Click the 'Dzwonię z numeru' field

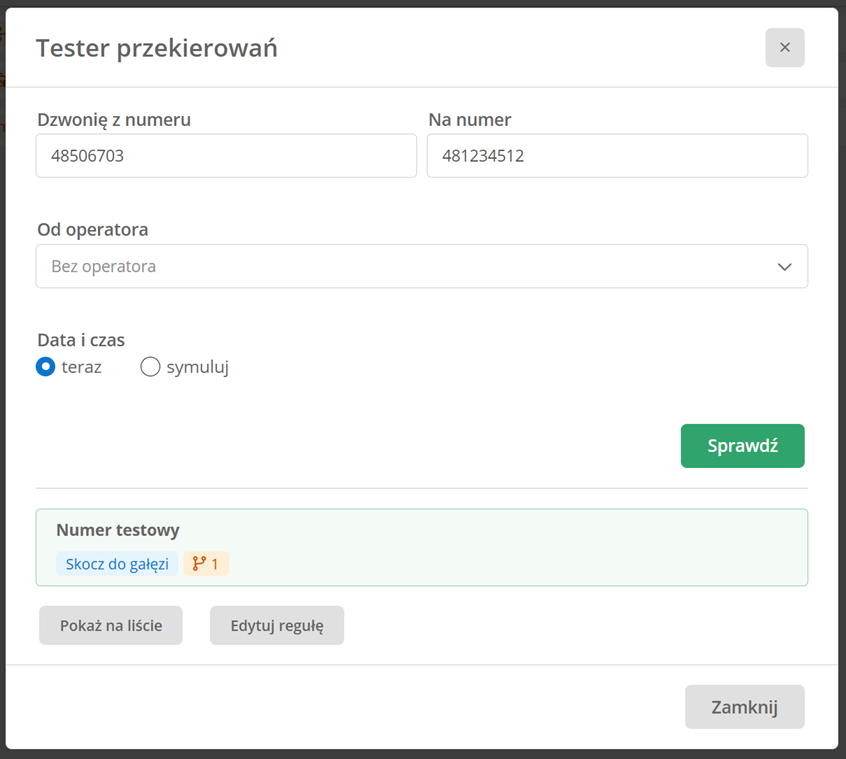pyautogui.click(x=226, y=155)
